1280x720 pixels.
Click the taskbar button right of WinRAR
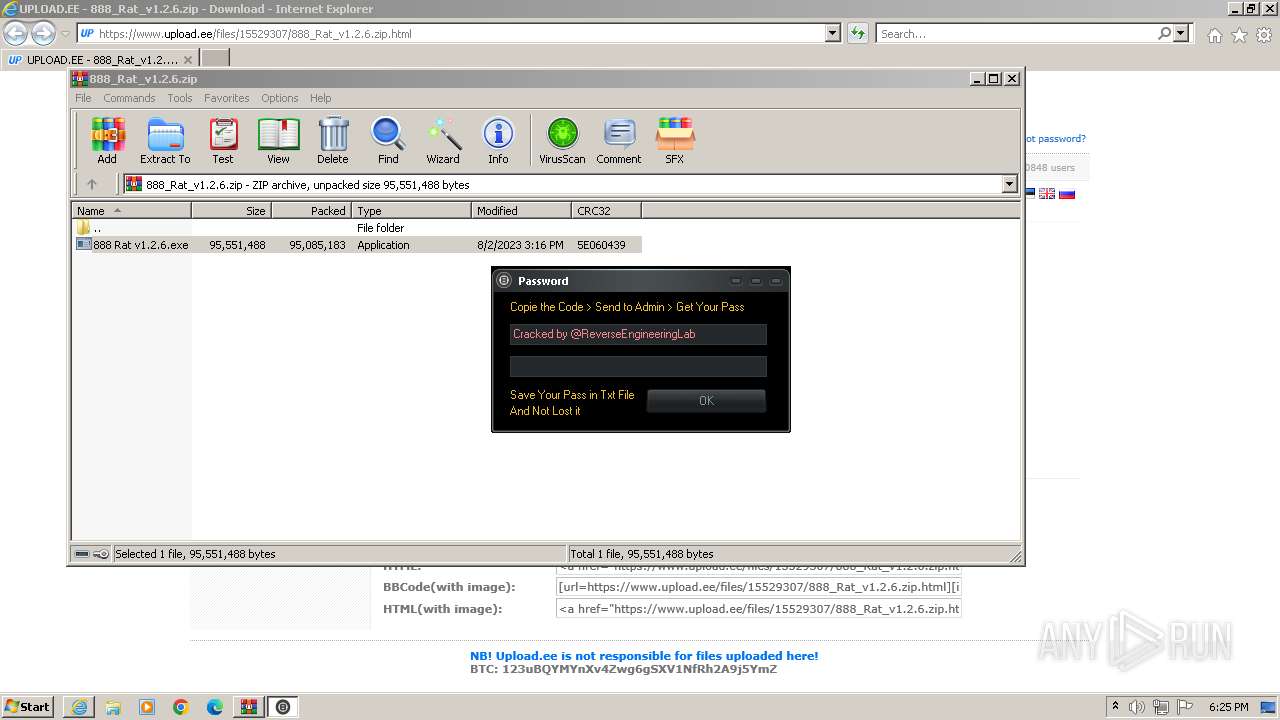pos(283,707)
